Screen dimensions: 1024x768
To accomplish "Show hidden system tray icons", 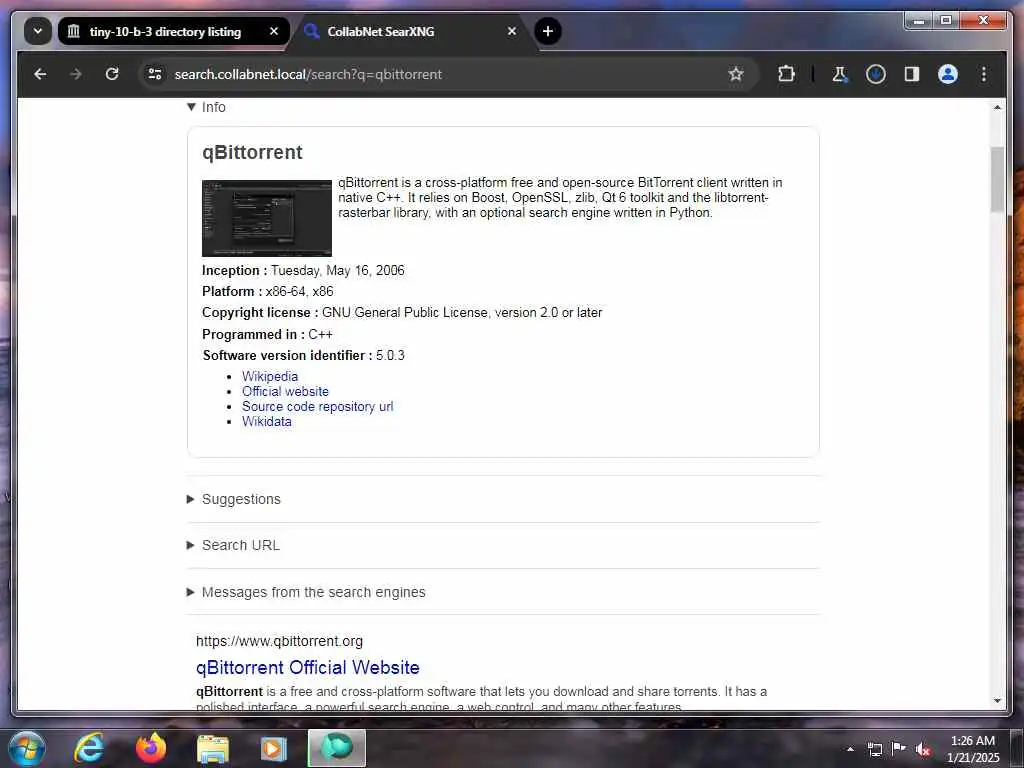I will pyautogui.click(x=850, y=749).
